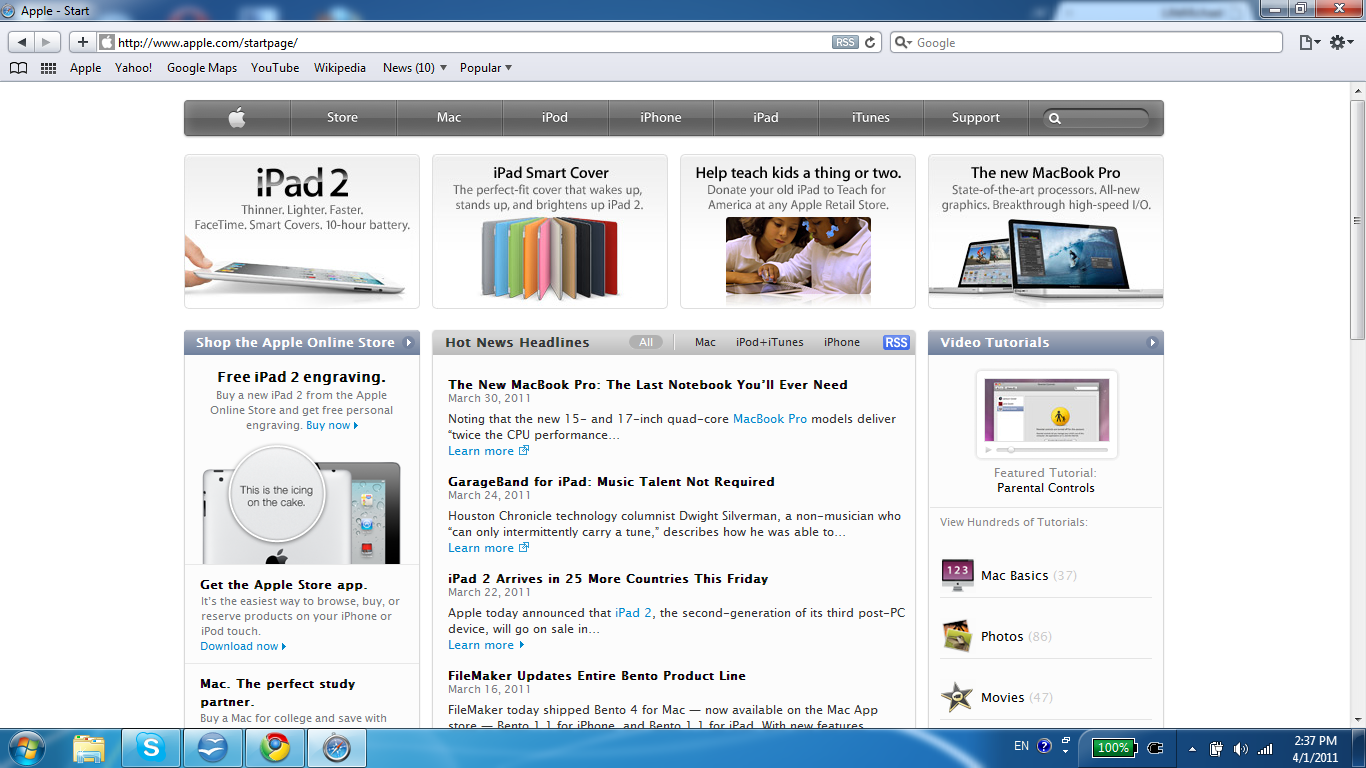Open the Google Maps bookmark

point(202,68)
